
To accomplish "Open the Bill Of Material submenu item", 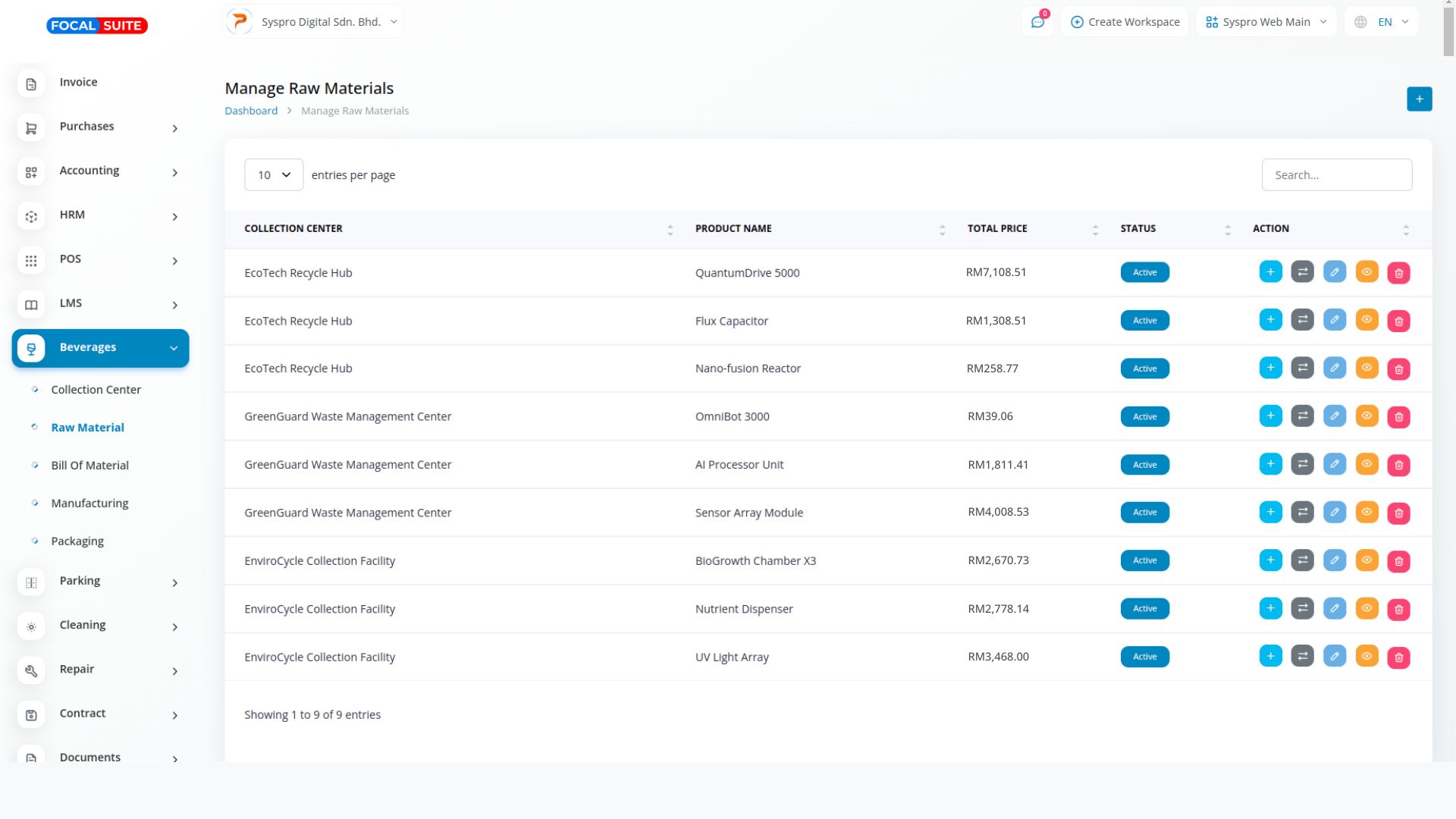I will (89, 466).
